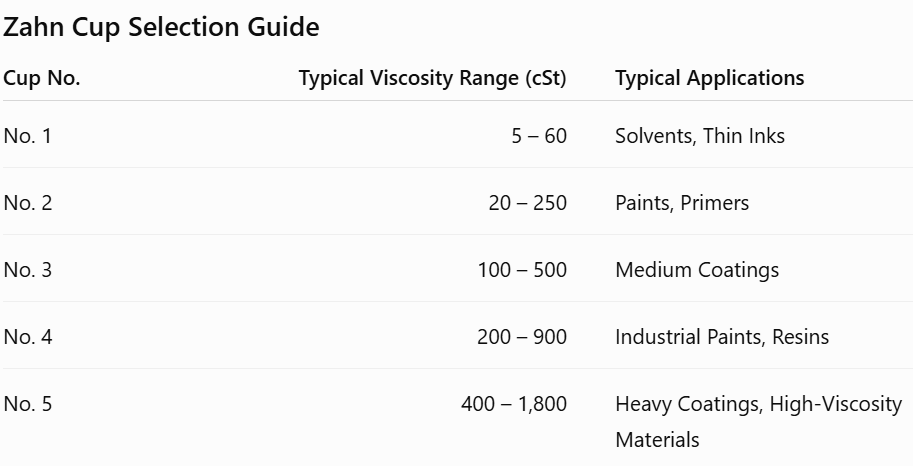913x466 pixels.
Task: Click the 400 – 1,800 viscosity value
Action: pos(514,404)
